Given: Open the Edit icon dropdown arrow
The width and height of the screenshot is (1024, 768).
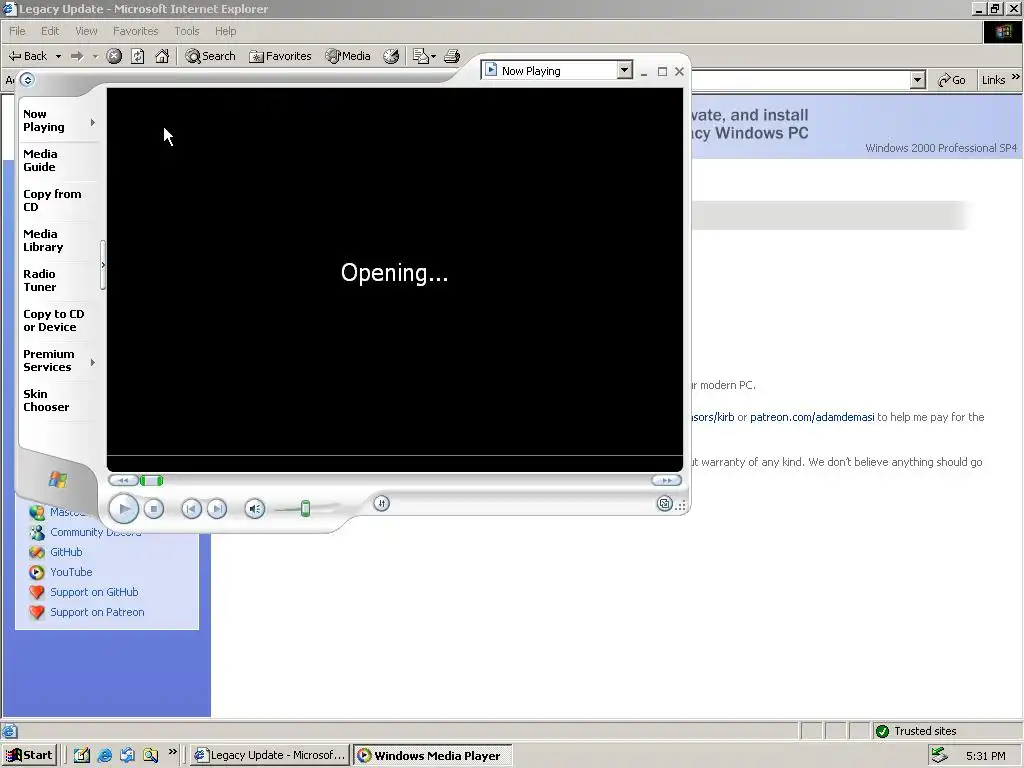Looking at the screenshot, I should click(434, 56).
